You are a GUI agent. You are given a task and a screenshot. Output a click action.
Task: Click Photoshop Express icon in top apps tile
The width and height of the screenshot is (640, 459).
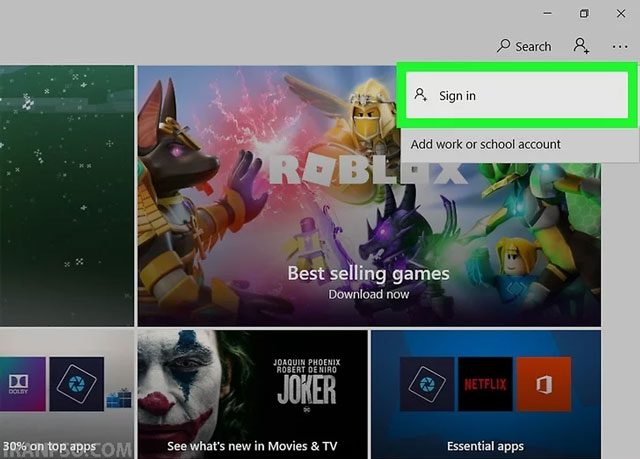(77, 384)
